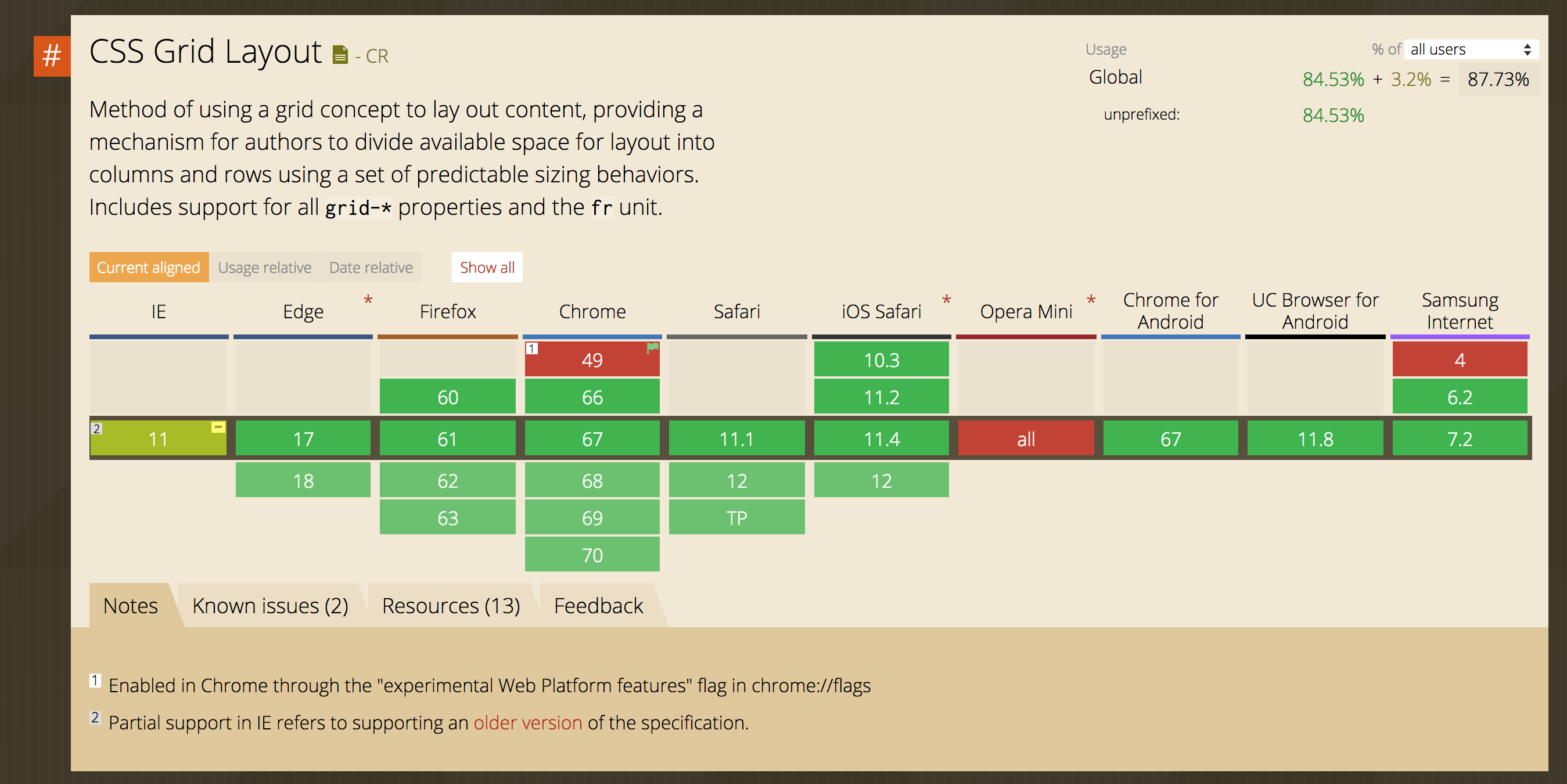Click the CR status link
The height and width of the screenshot is (784, 1567).
click(377, 56)
